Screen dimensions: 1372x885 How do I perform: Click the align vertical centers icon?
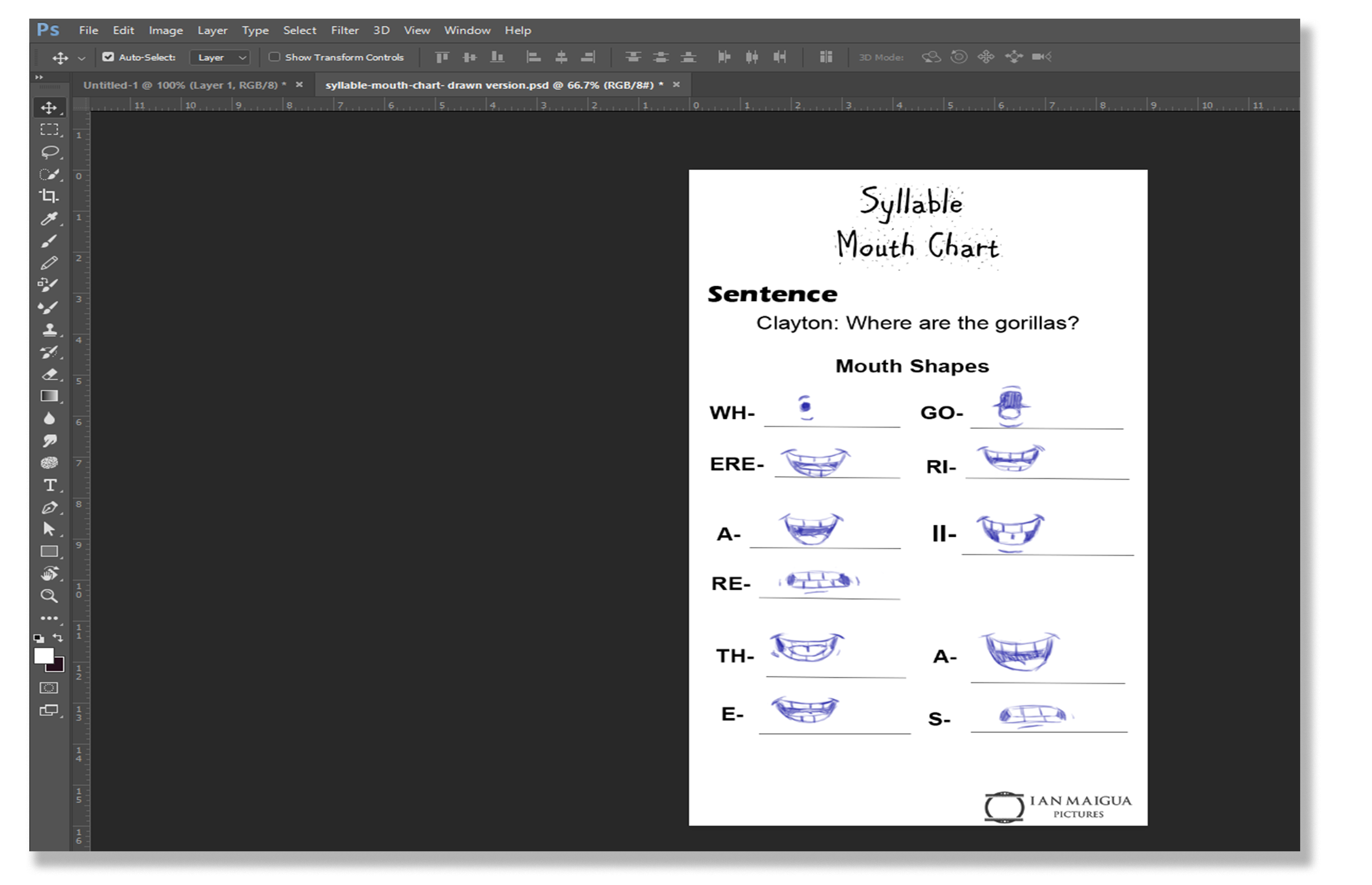click(470, 57)
